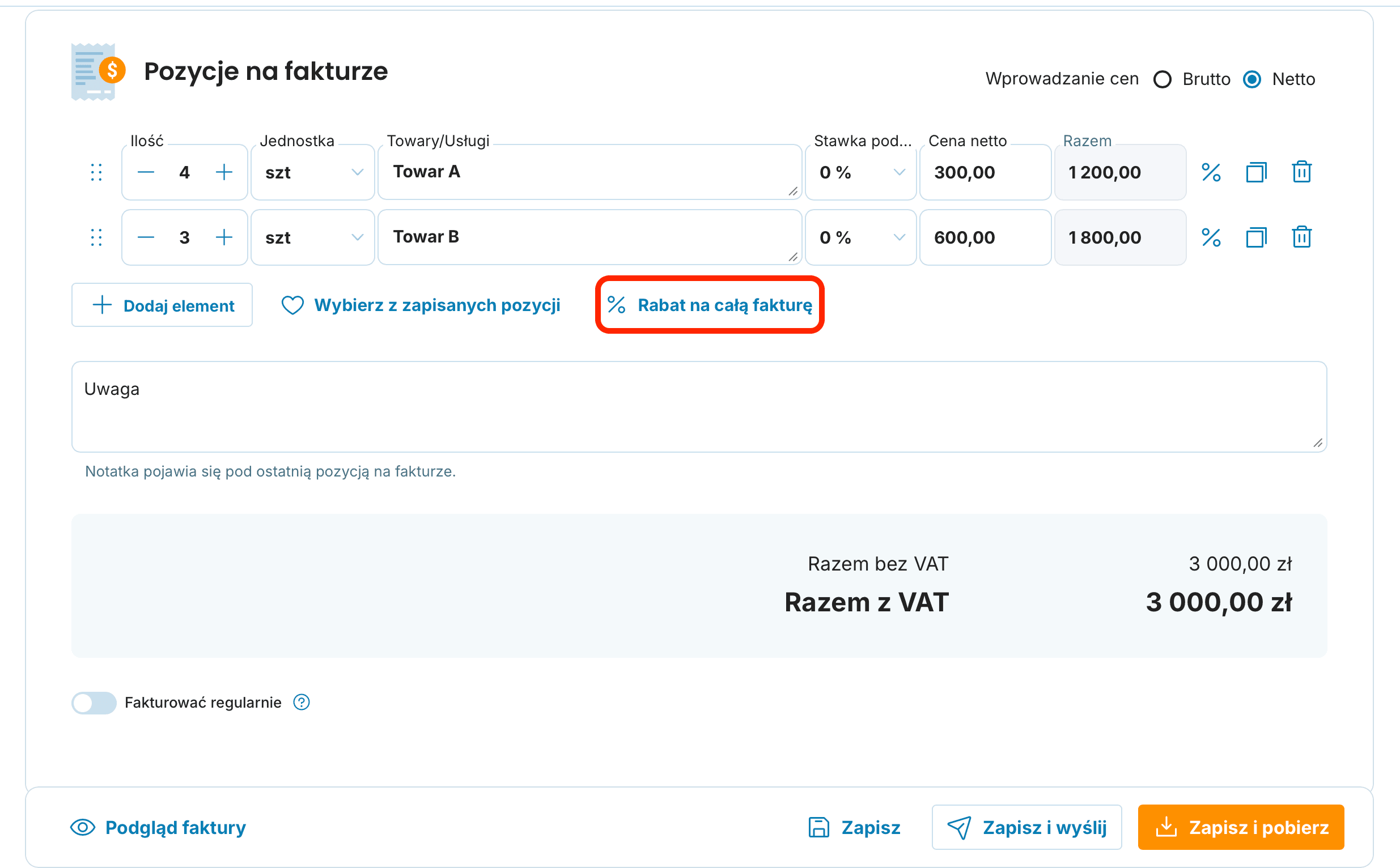Open the unit dropdown for Towar B

pyautogui.click(x=313, y=237)
